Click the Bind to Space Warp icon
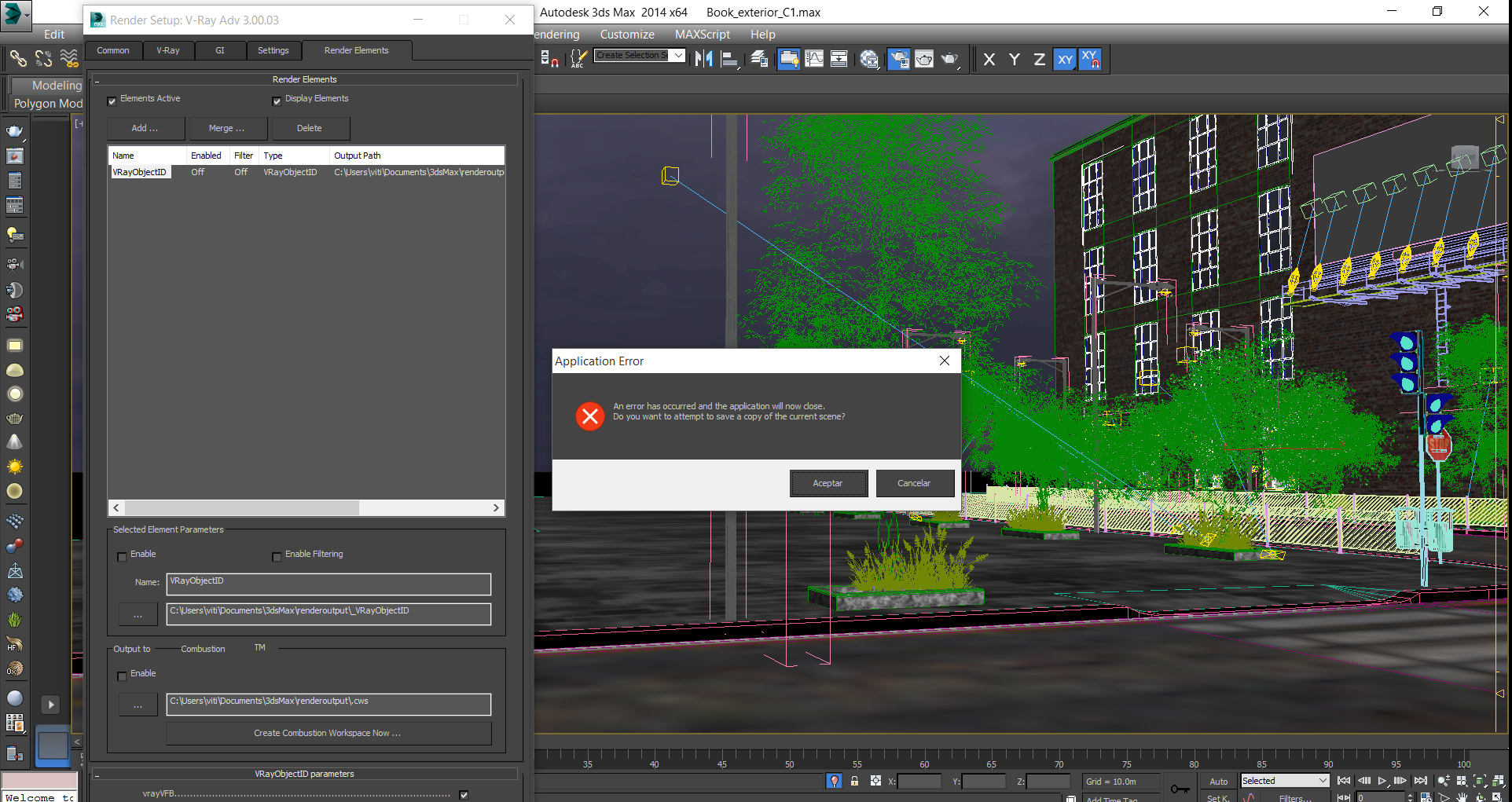Image resolution: width=1512 pixels, height=802 pixels. (x=69, y=58)
